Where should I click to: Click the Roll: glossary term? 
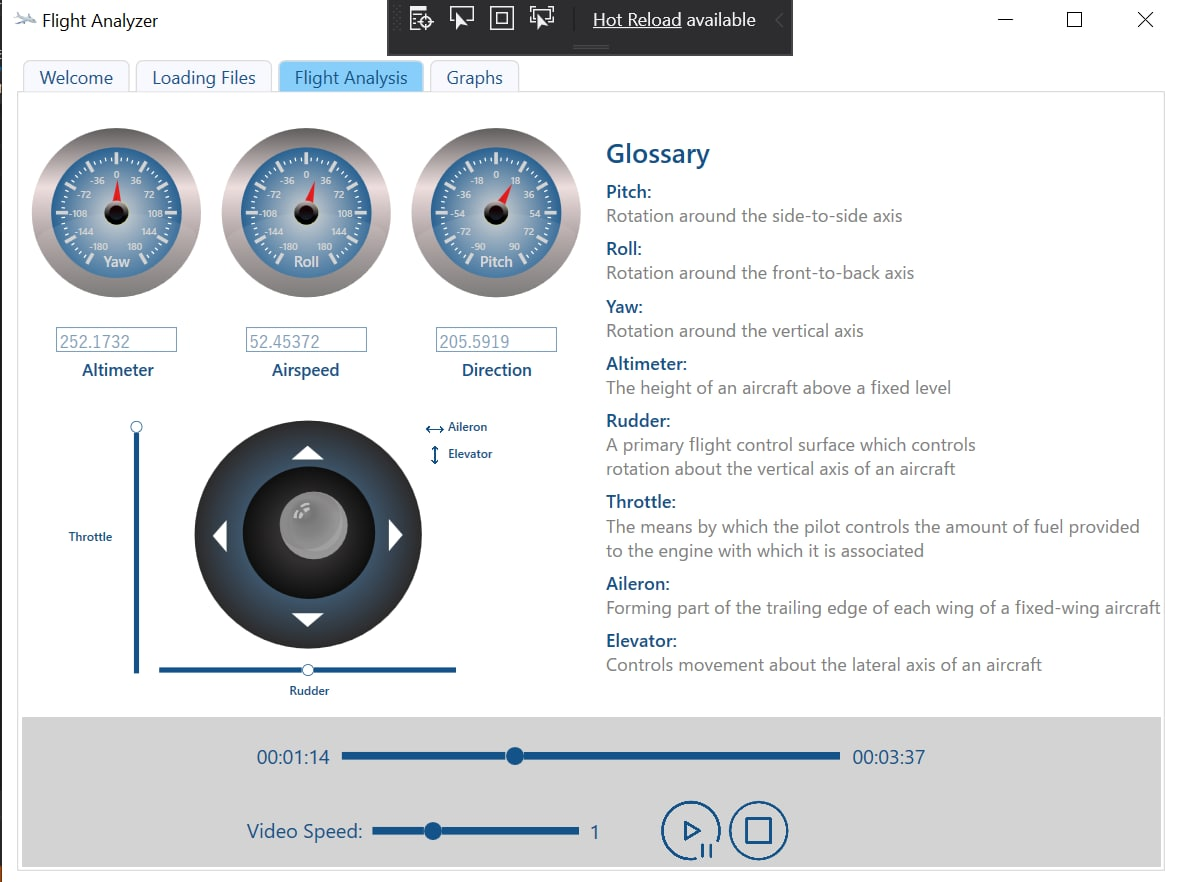(x=624, y=248)
